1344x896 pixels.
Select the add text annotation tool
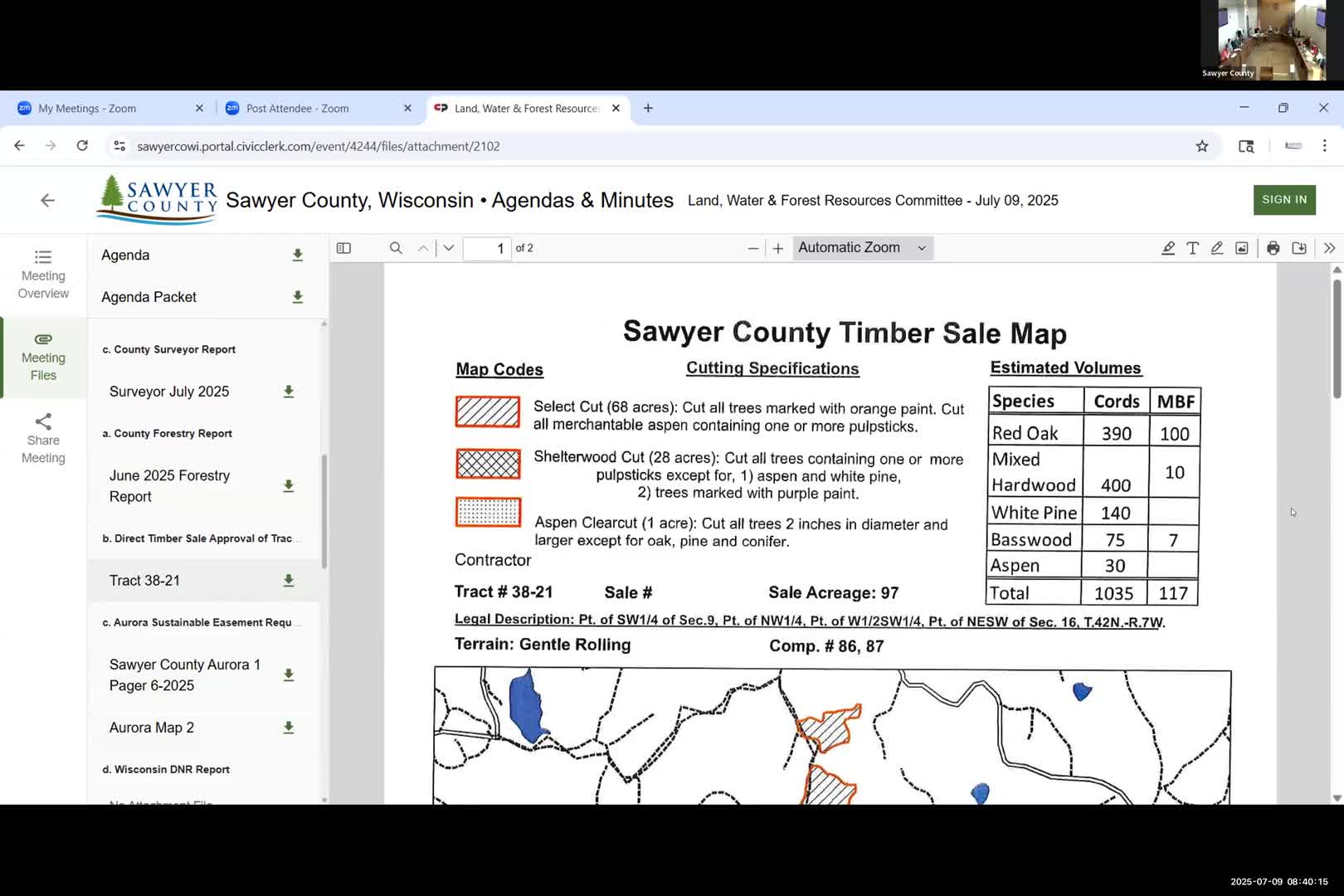1192,248
